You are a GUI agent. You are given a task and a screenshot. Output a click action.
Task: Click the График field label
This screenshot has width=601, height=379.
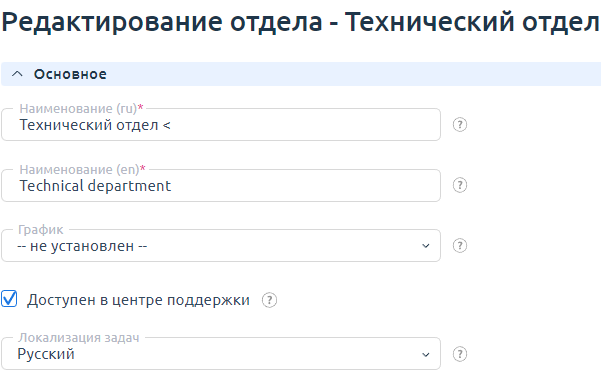[x=41, y=230]
